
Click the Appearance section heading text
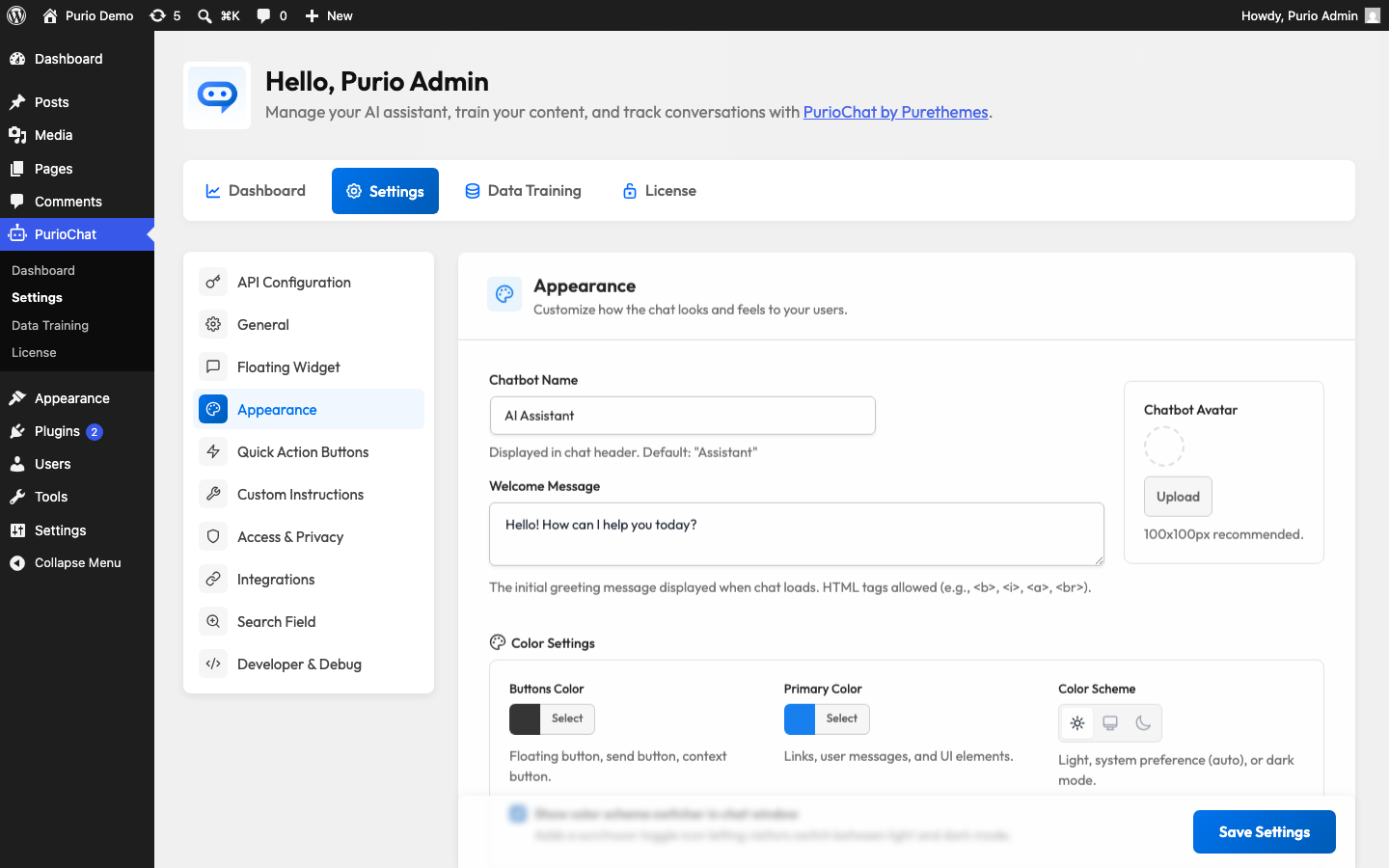coord(585,285)
